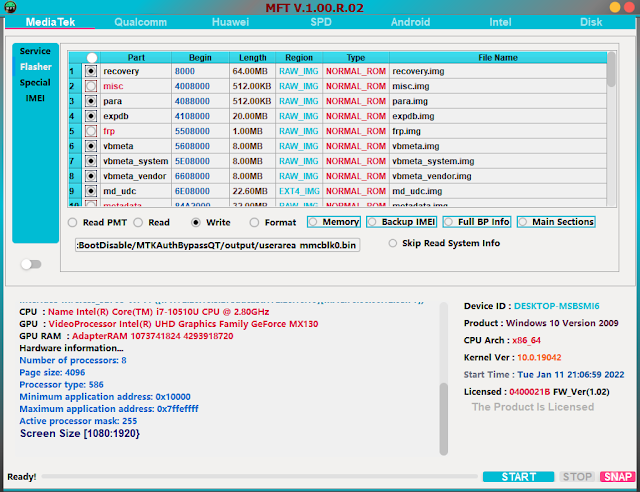Click the 4108000 begin address cell
The width and height of the screenshot is (640, 492).
(200, 116)
